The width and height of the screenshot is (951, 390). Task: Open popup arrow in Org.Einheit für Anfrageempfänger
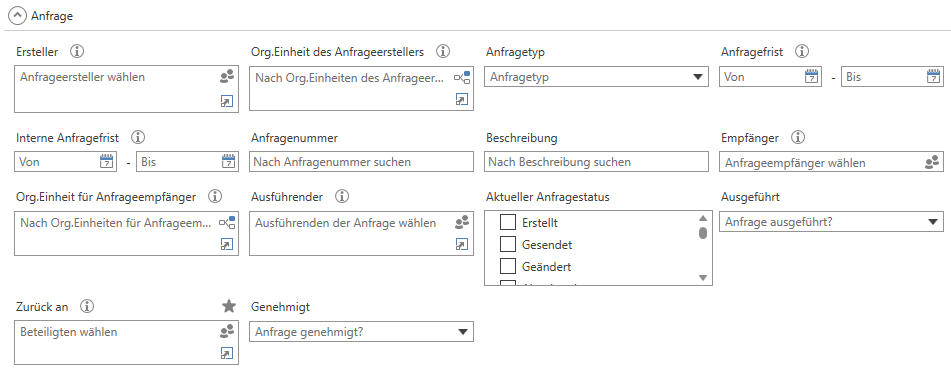pos(227,245)
